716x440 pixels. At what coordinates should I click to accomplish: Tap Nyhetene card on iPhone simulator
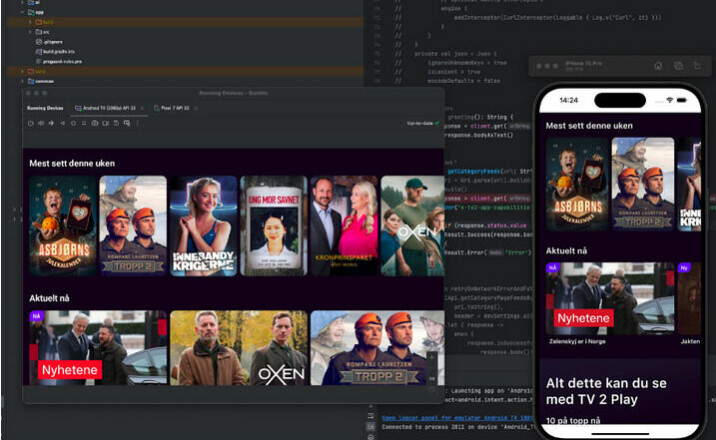point(611,299)
